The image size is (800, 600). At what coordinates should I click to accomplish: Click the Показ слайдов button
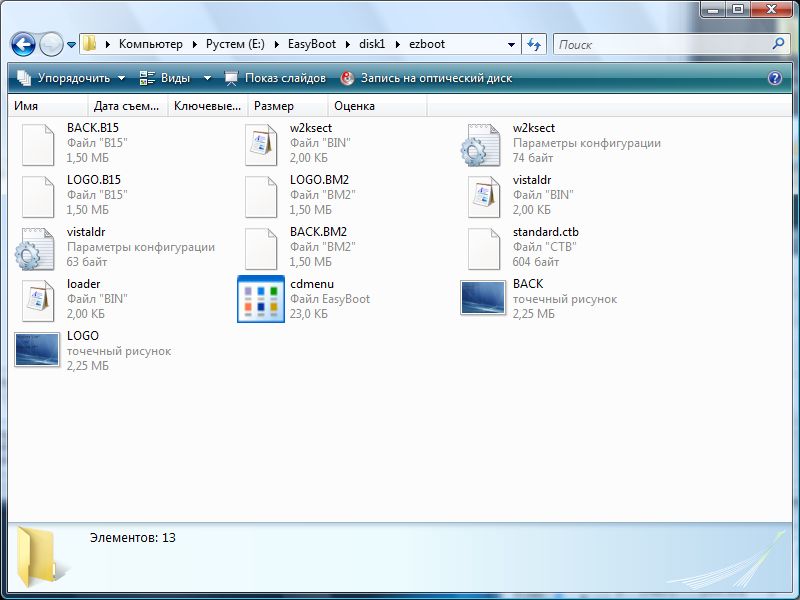pos(275,78)
